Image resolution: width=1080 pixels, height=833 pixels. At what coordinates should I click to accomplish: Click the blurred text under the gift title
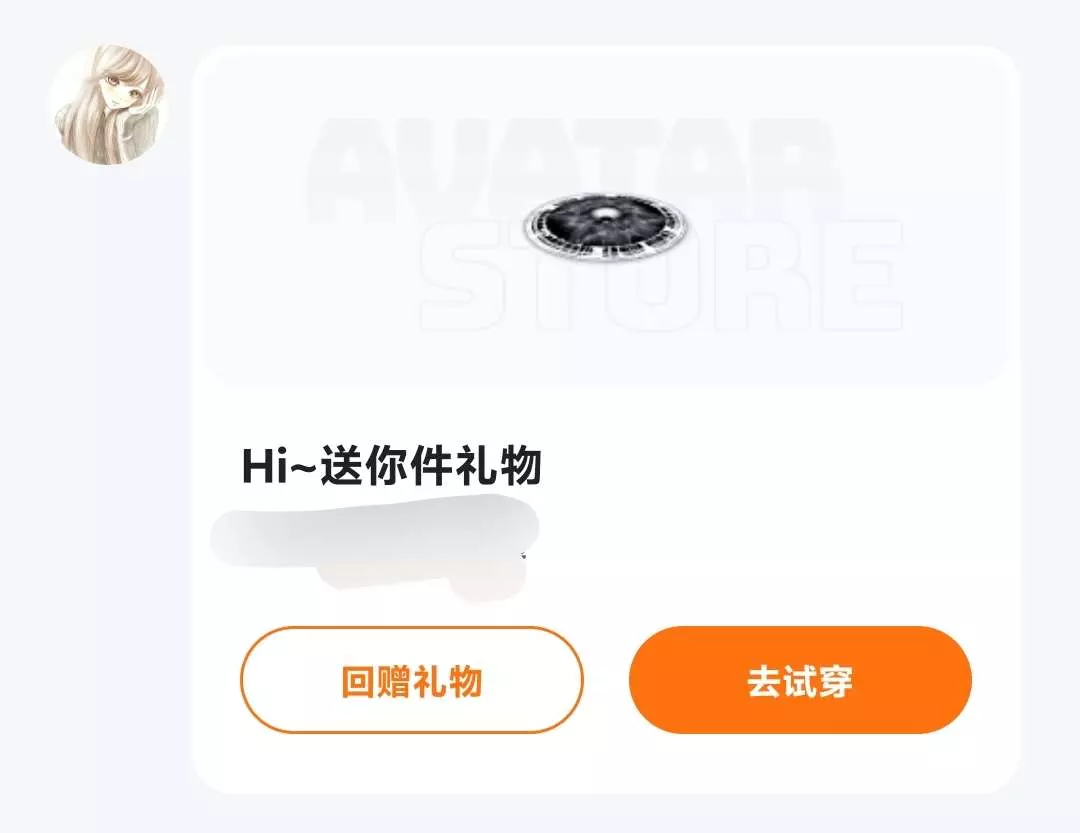(x=375, y=546)
